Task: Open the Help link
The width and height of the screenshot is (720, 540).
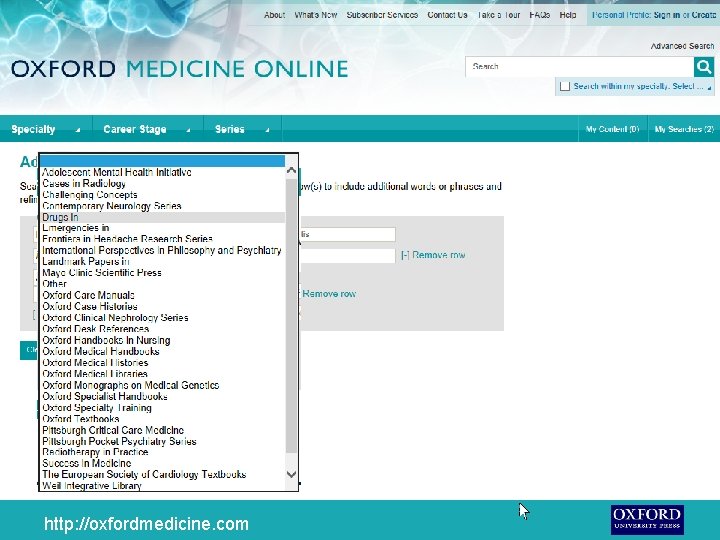Action: [568, 15]
